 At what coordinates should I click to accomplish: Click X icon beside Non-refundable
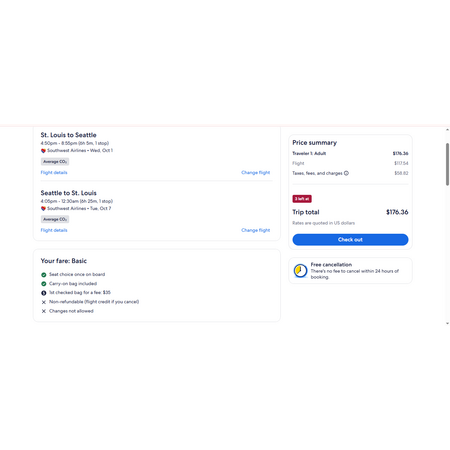click(x=44, y=302)
